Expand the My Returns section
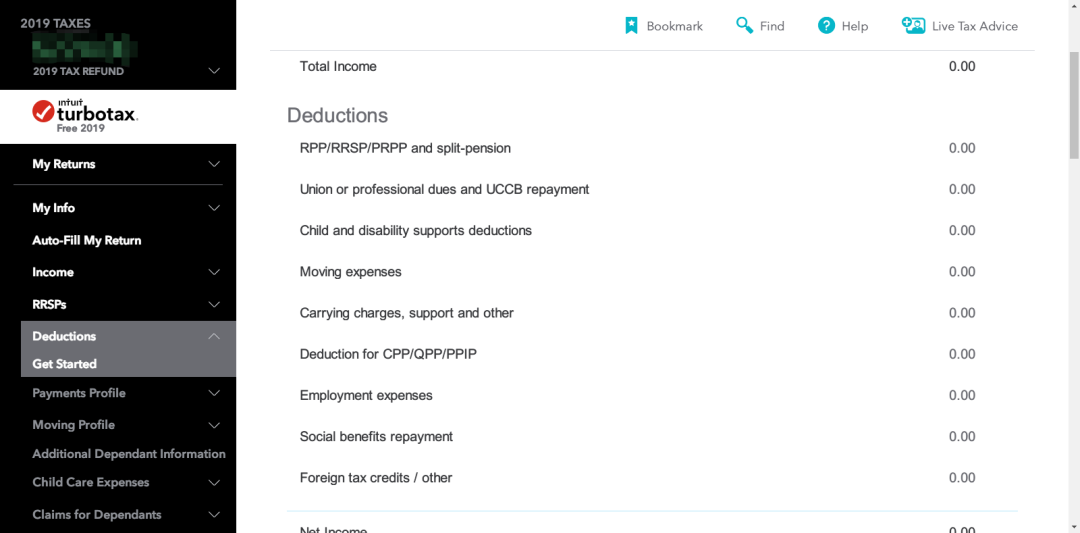Screen dimensions: 1080x533 [x=214, y=164]
